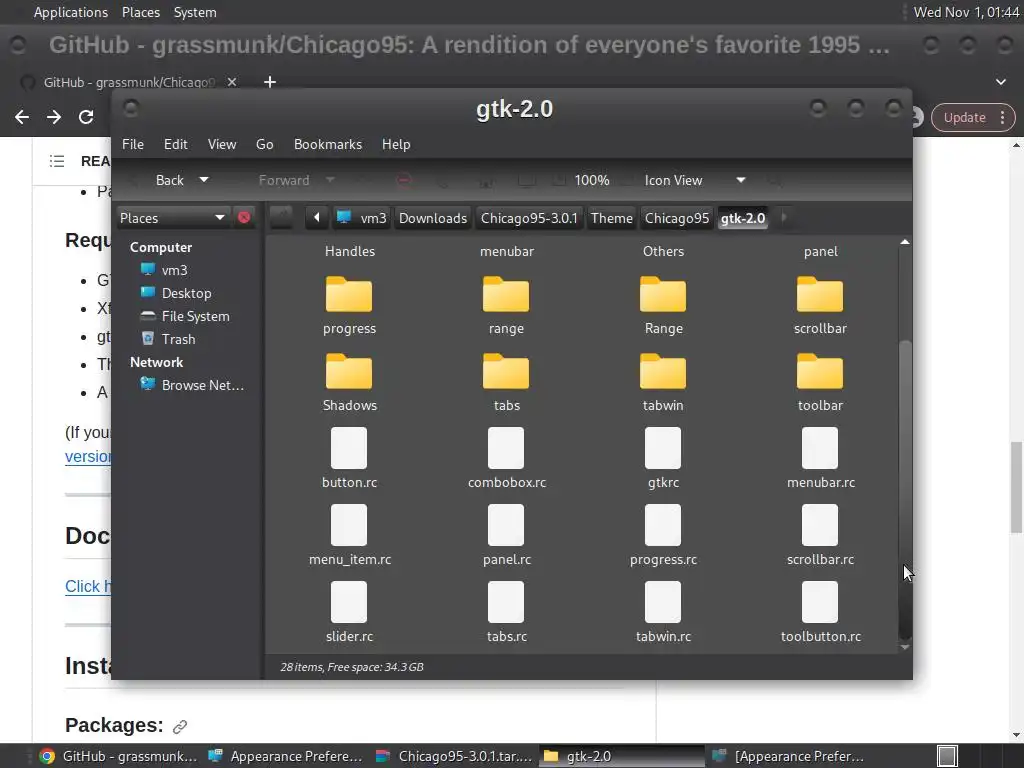Click the Chrome page scrollbar thumb
1024x768 pixels.
(x=1016, y=487)
